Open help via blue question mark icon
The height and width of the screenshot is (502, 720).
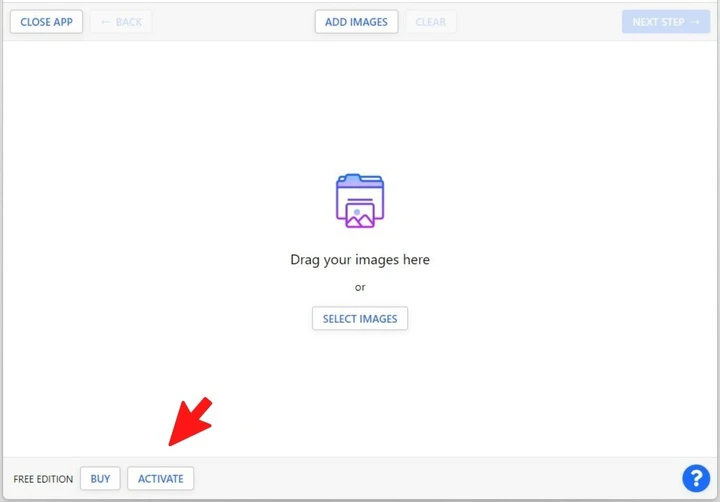click(x=696, y=478)
